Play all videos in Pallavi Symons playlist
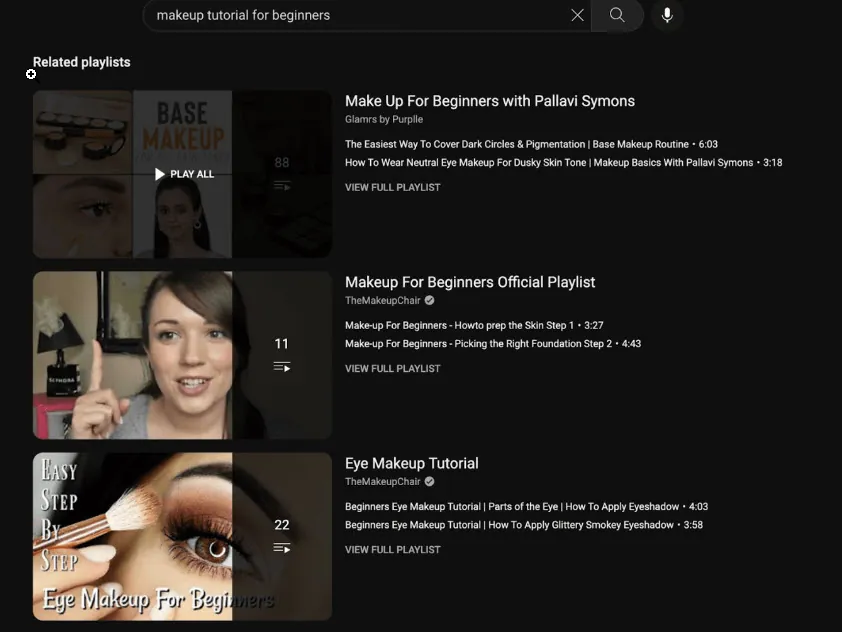Screen dimensions: 842x632 click(x=184, y=174)
